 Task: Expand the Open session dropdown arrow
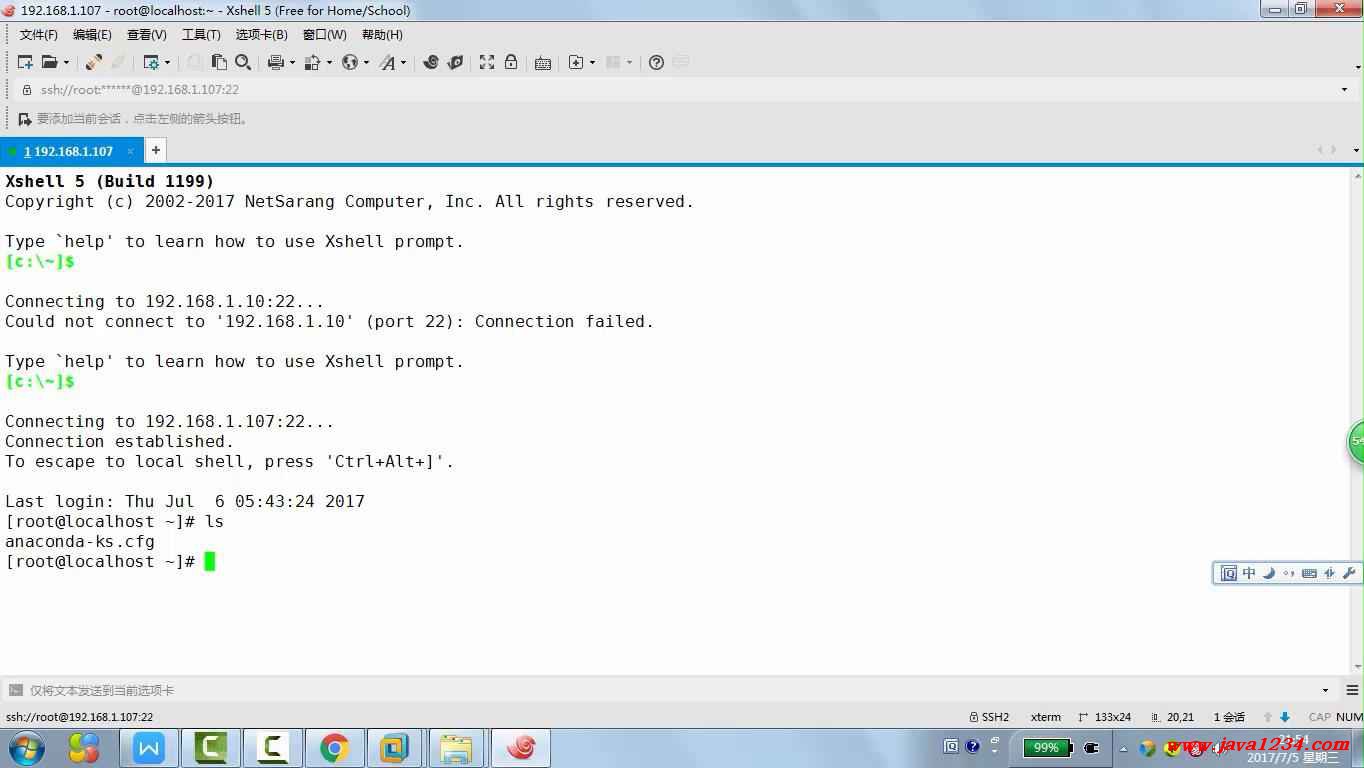click(66, 62)
